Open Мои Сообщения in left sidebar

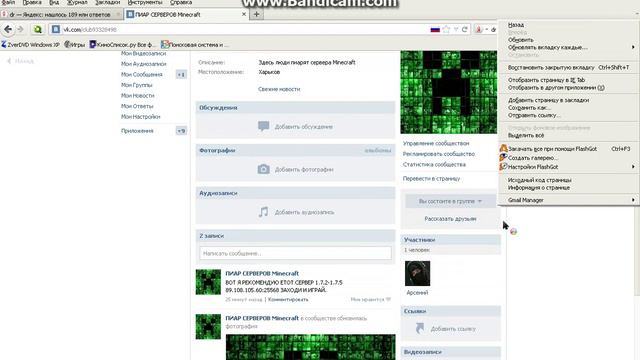coord(142,74)
